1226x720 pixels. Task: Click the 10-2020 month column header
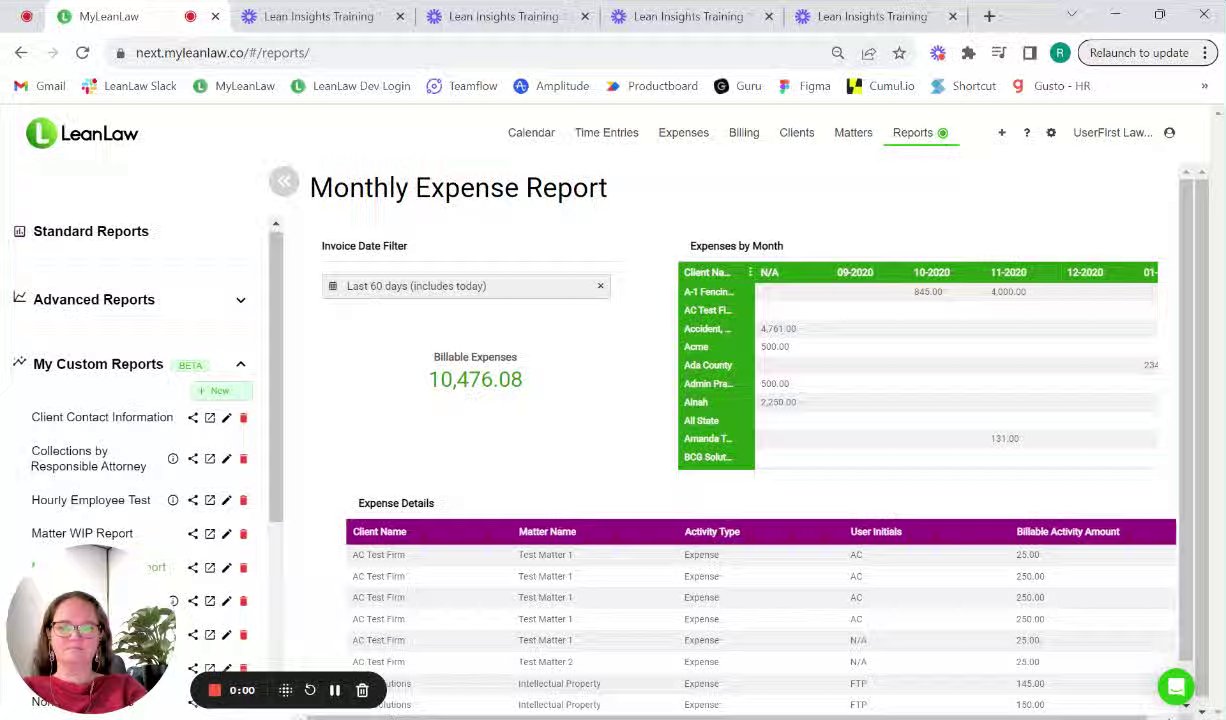coord(931,273)
